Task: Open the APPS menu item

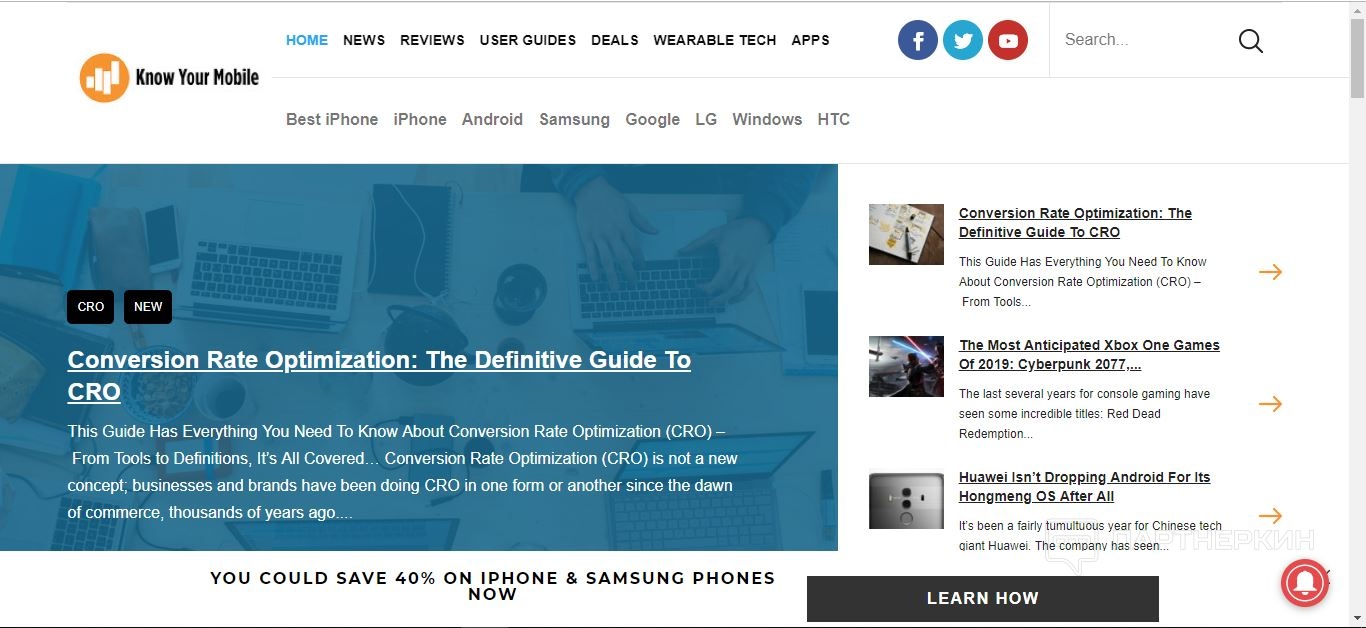Action: (x=810, y=40)
